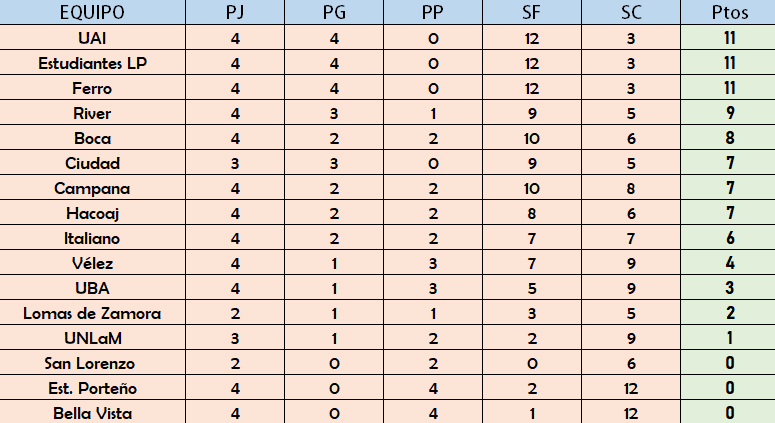Select the Est. Porteño team cell

point(92,388)
